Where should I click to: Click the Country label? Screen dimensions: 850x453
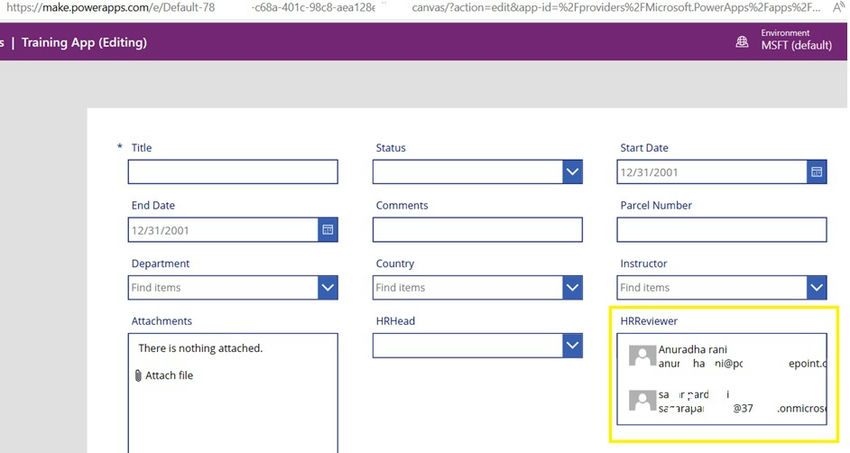395,263
